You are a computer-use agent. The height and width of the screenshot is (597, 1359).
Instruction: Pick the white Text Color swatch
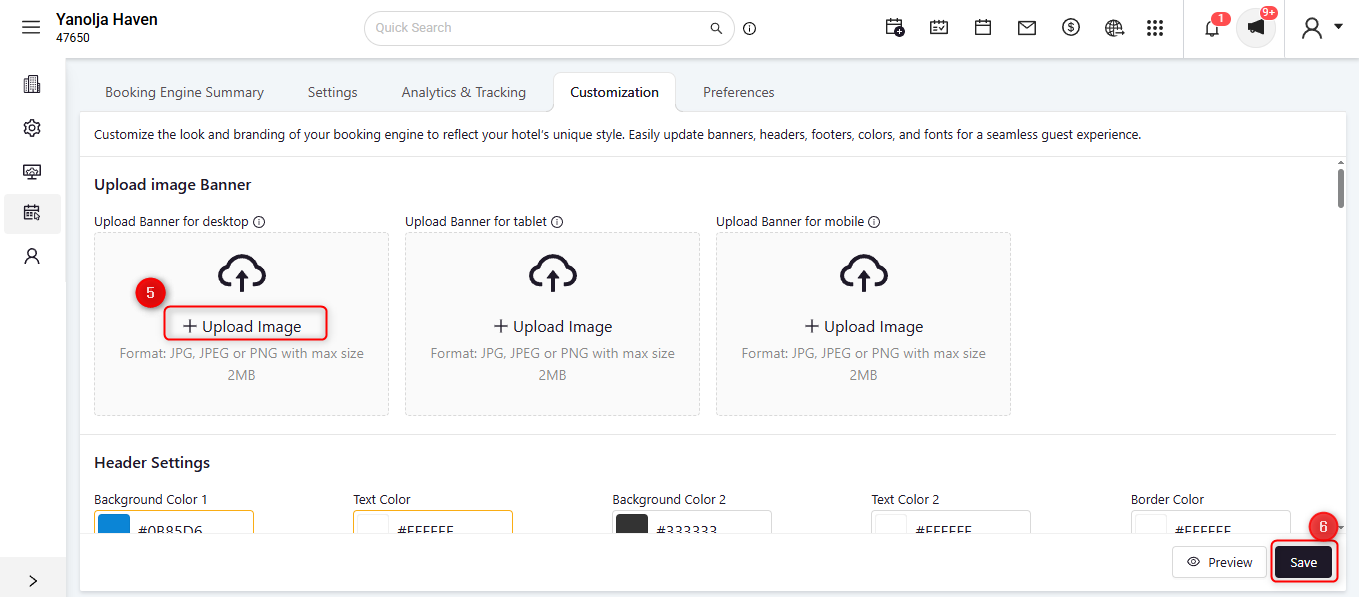tap(373, 524)
